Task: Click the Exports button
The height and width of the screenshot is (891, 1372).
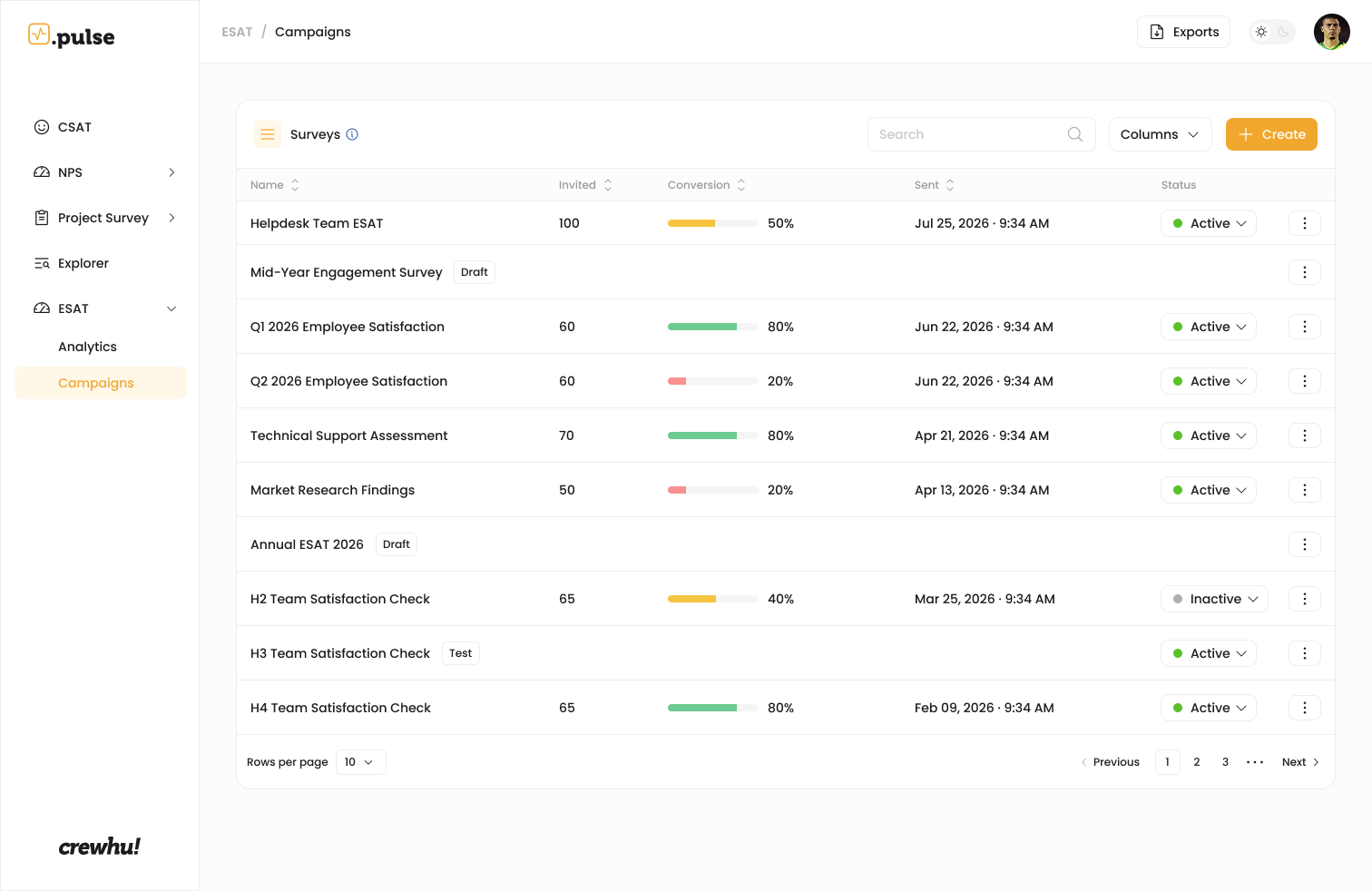Action: (x=1183, y=32)
